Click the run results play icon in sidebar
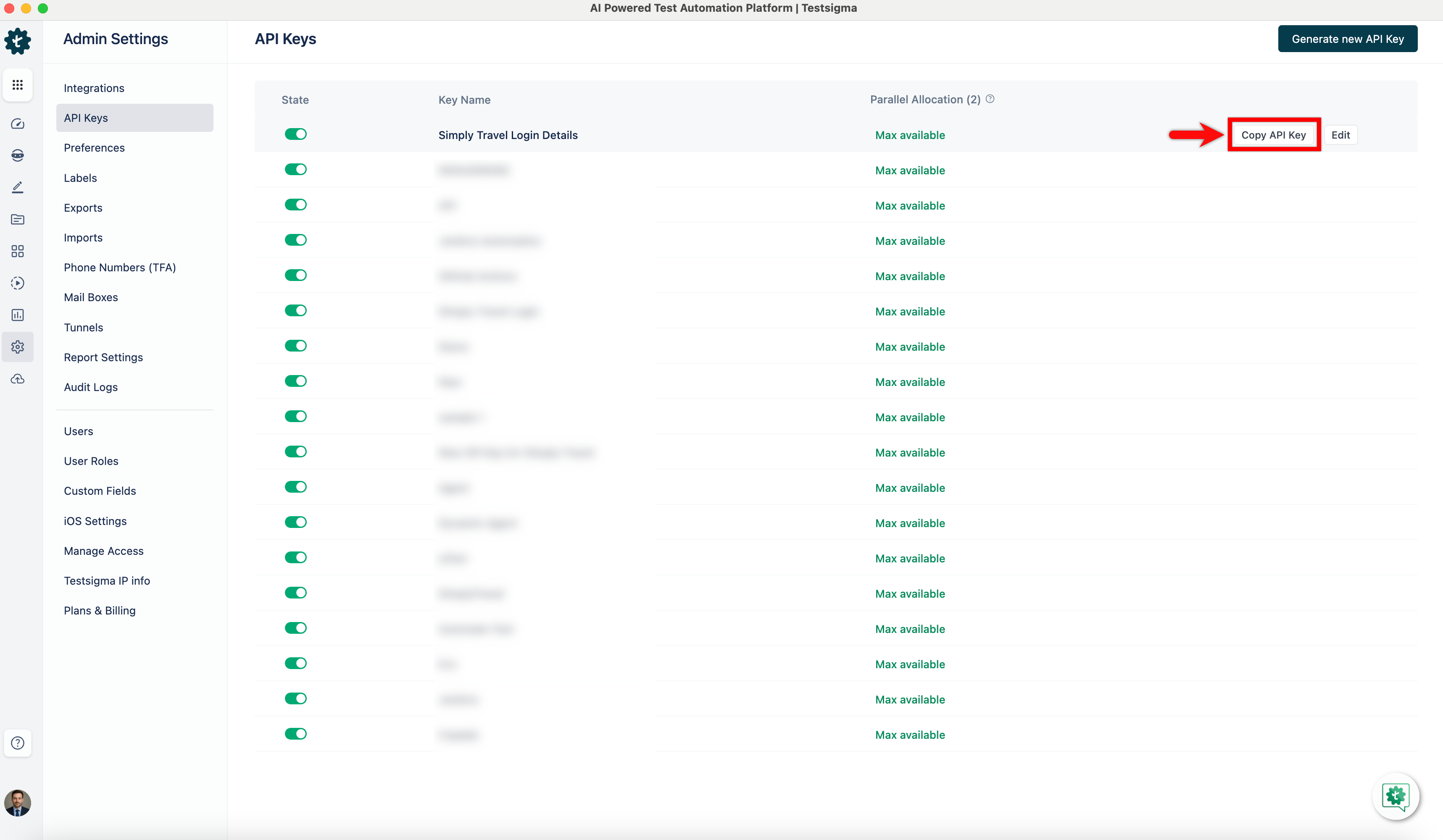Image resolution: width=1443 pixels, height=840 pixels. point(18,283)
